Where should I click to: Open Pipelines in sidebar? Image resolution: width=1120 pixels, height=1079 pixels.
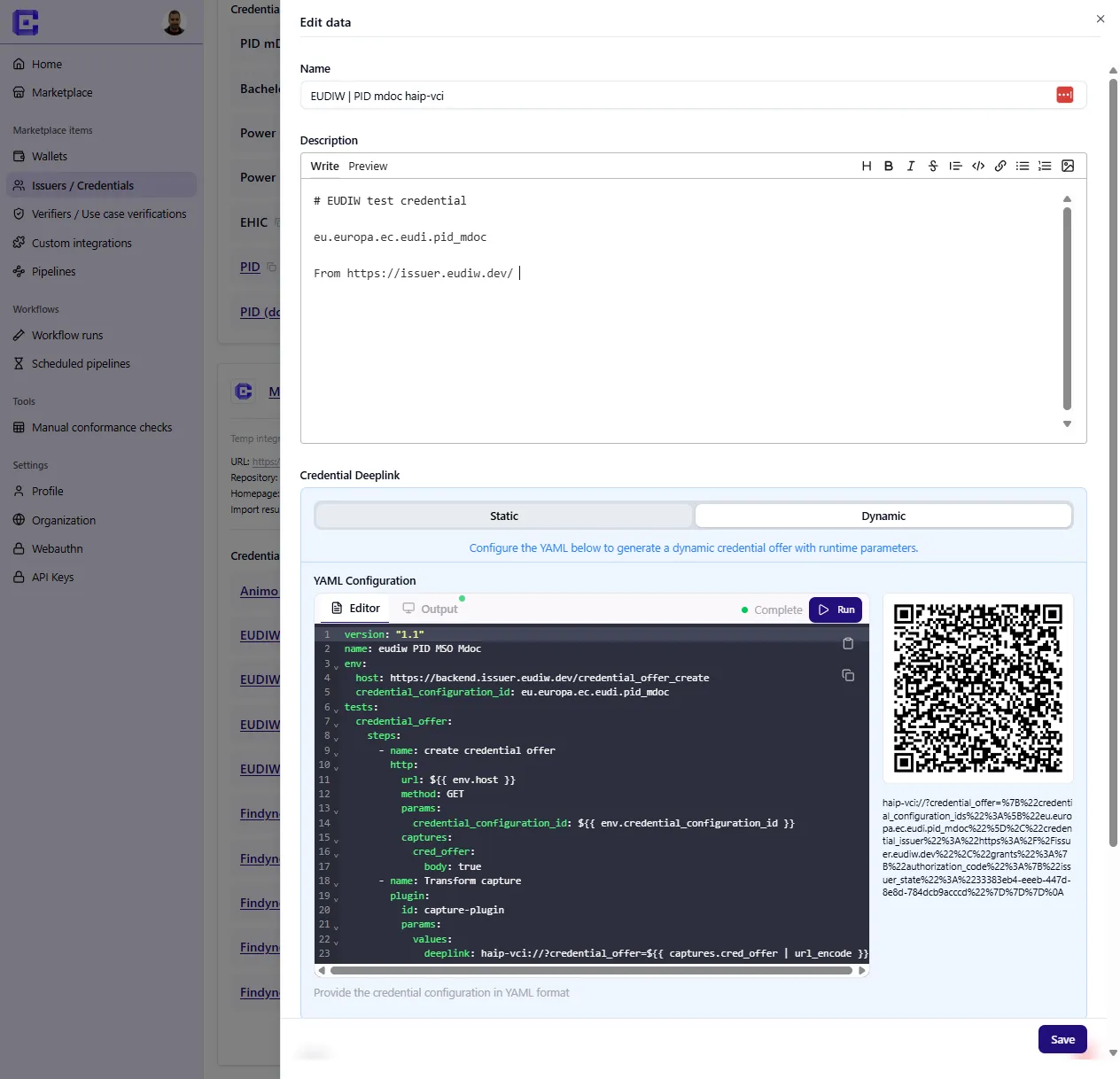point(53,271)
